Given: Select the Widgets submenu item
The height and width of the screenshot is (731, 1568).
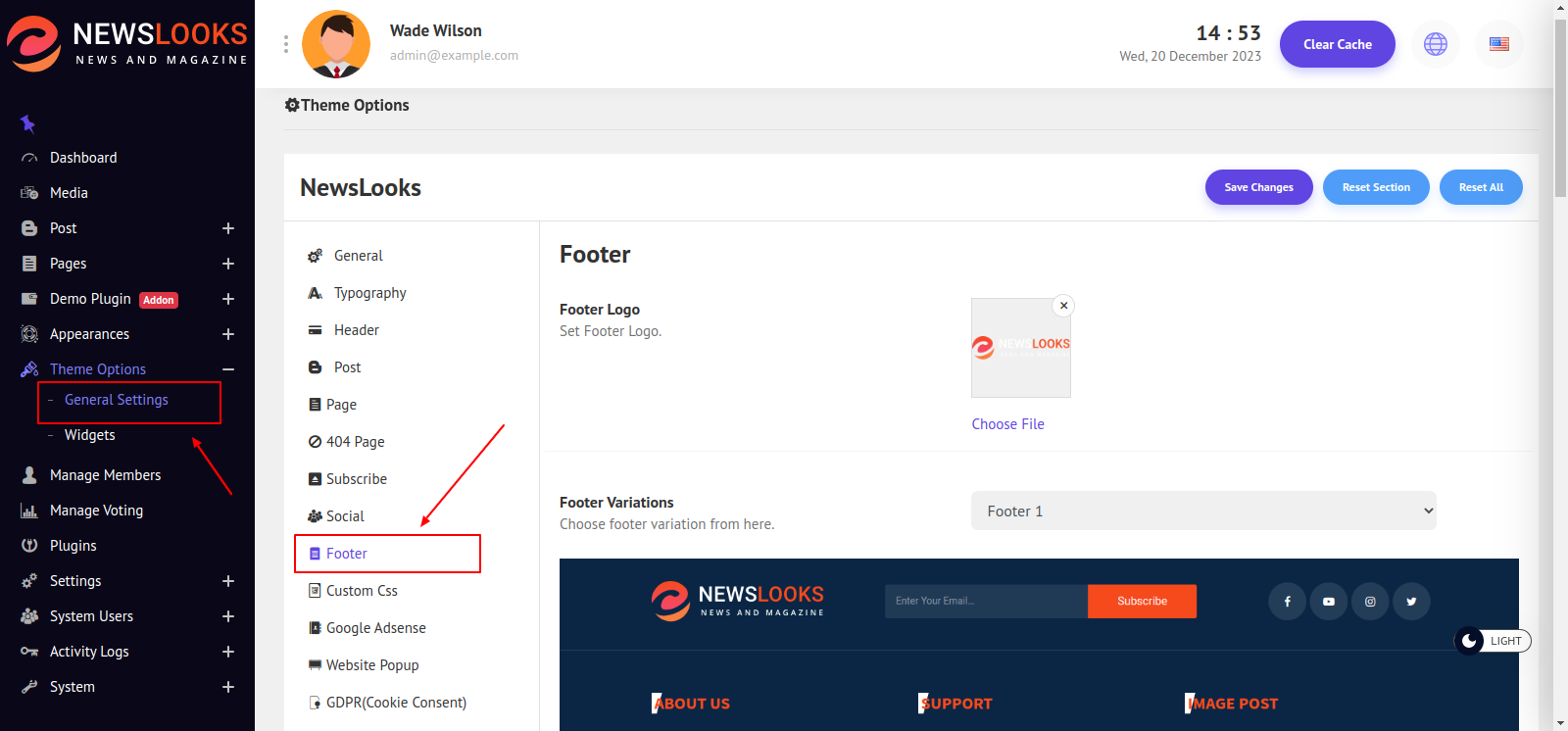Looking at the screenshot, I should point(90,435).
